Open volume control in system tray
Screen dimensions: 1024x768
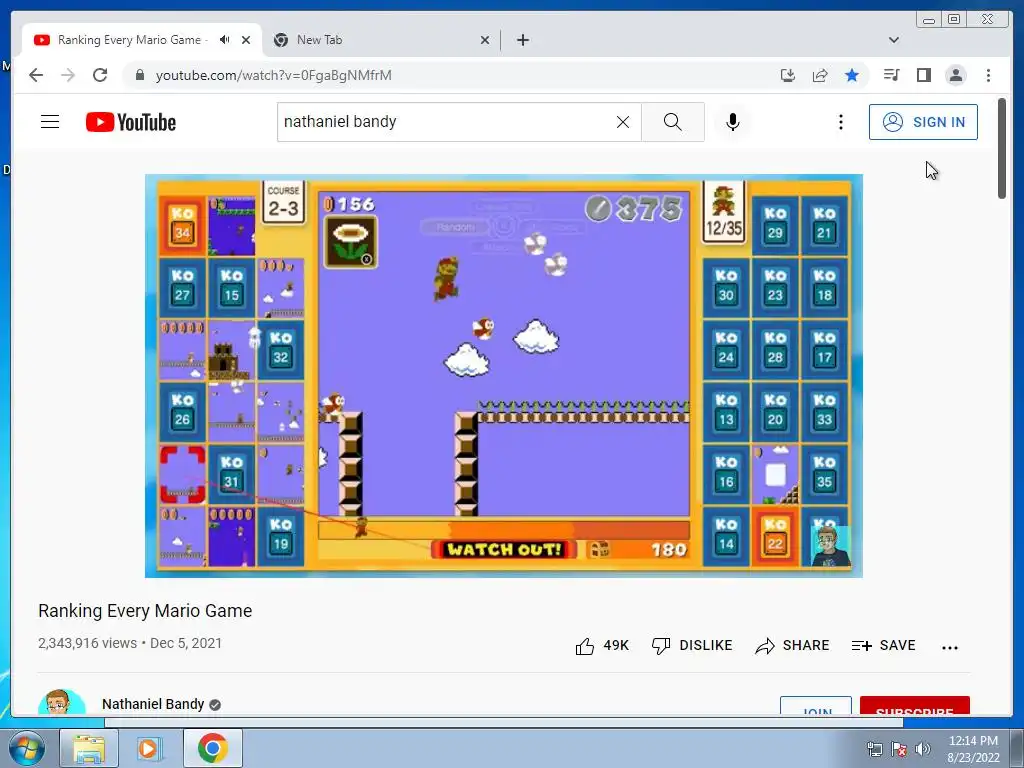923,749
